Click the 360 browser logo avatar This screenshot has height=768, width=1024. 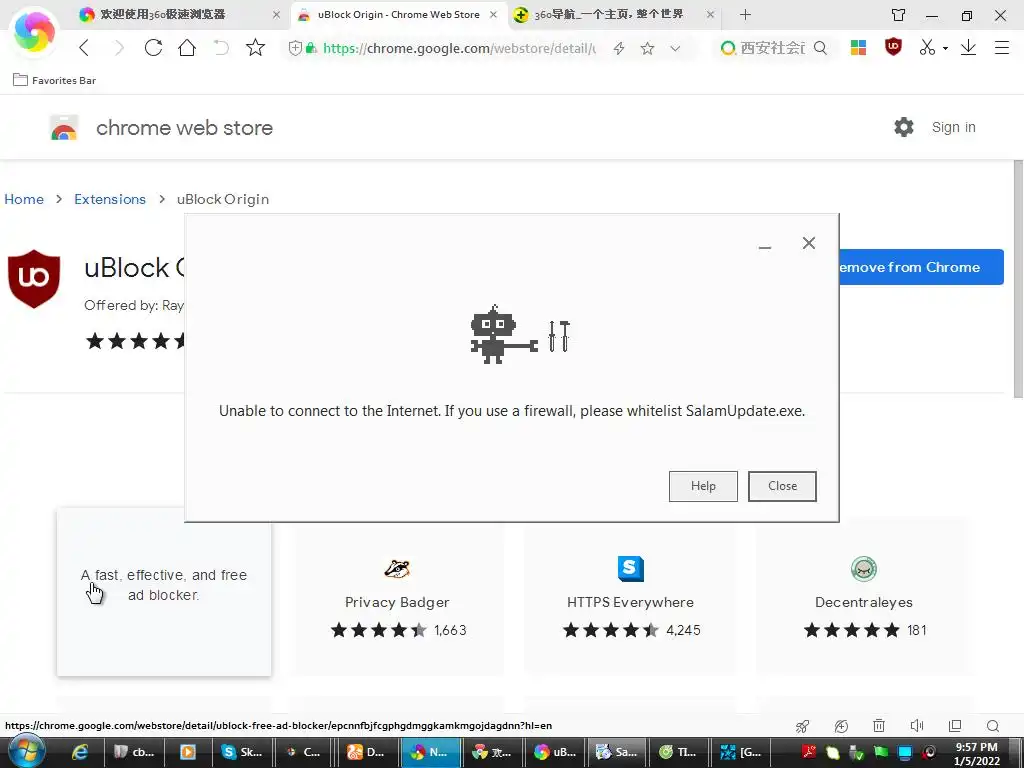tap(34, 31)
